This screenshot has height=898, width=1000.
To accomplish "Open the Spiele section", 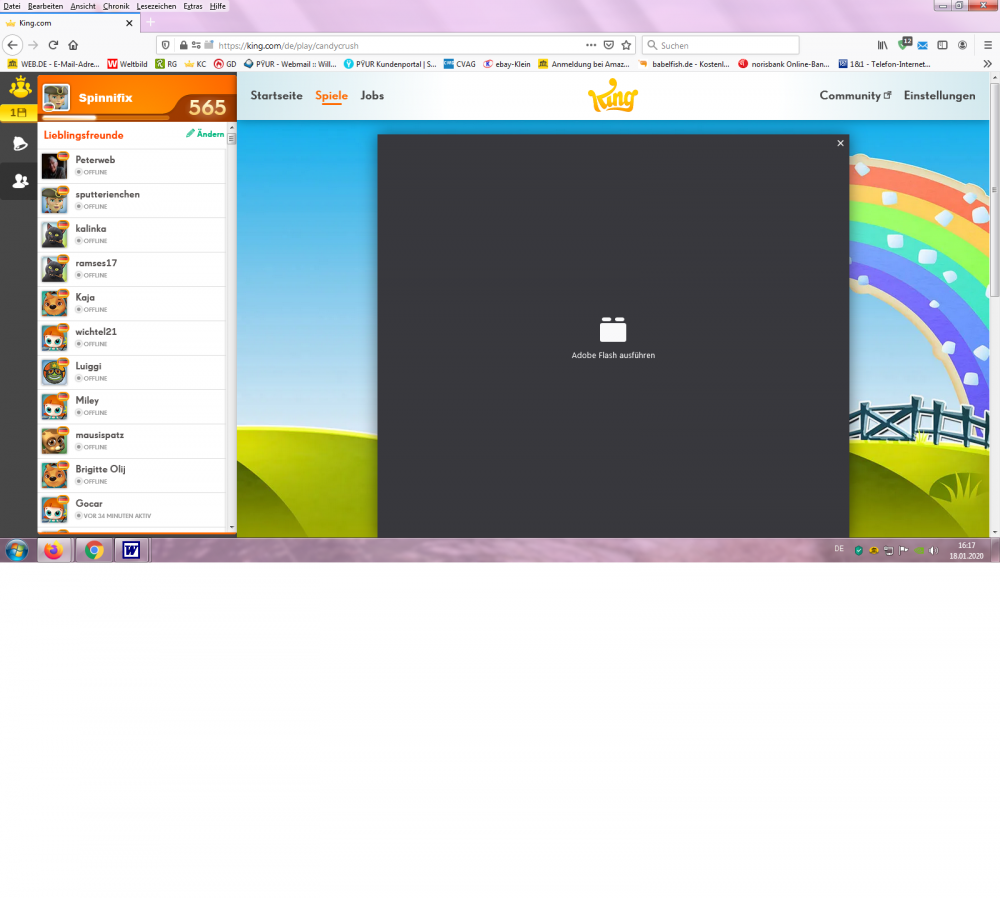I will 332,96.
